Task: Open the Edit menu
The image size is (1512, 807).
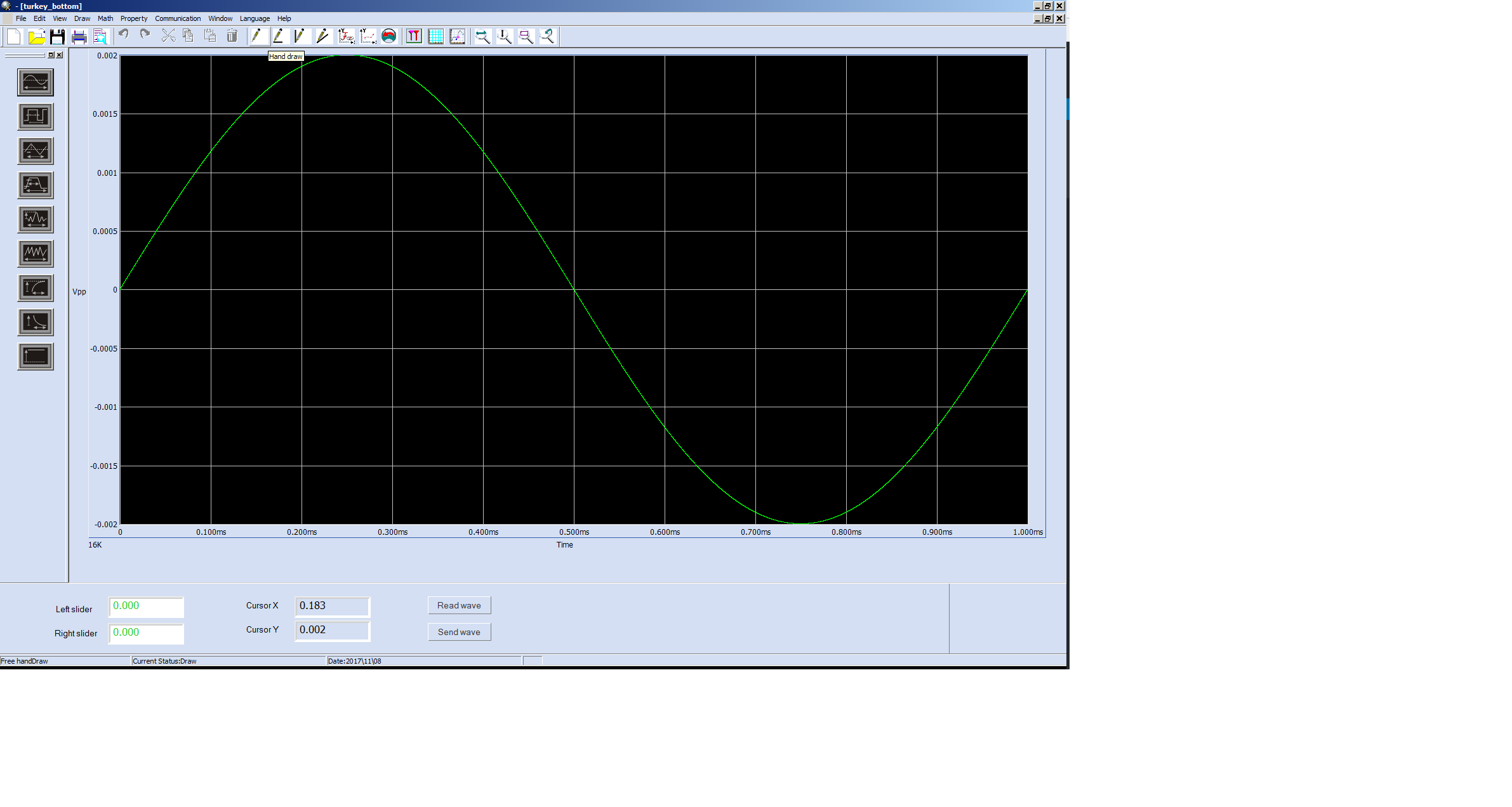Action: tap(39, 18)
